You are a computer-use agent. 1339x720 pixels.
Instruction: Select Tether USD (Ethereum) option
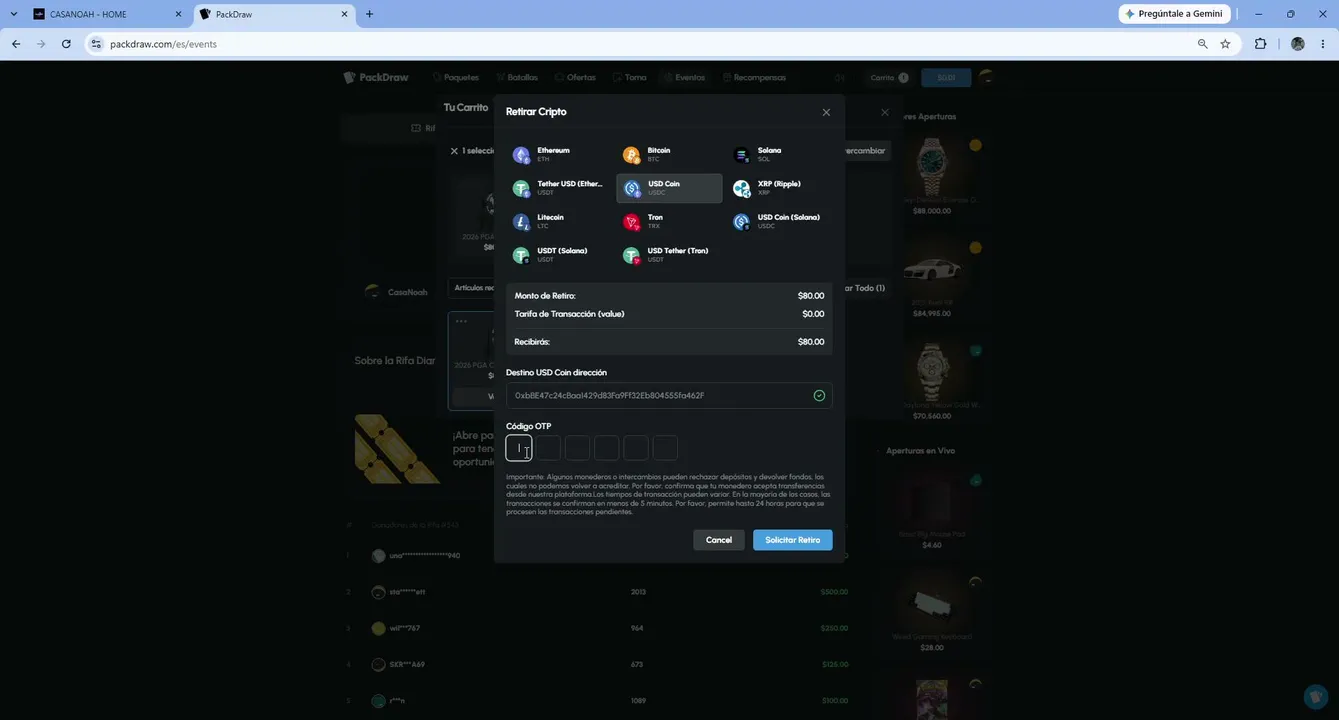click(x=559, y=188)
